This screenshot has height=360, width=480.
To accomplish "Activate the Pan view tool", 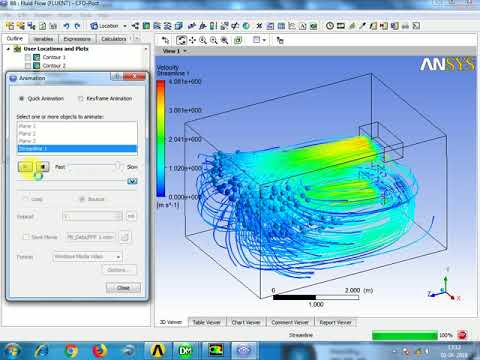I will [x=192, y=40].
